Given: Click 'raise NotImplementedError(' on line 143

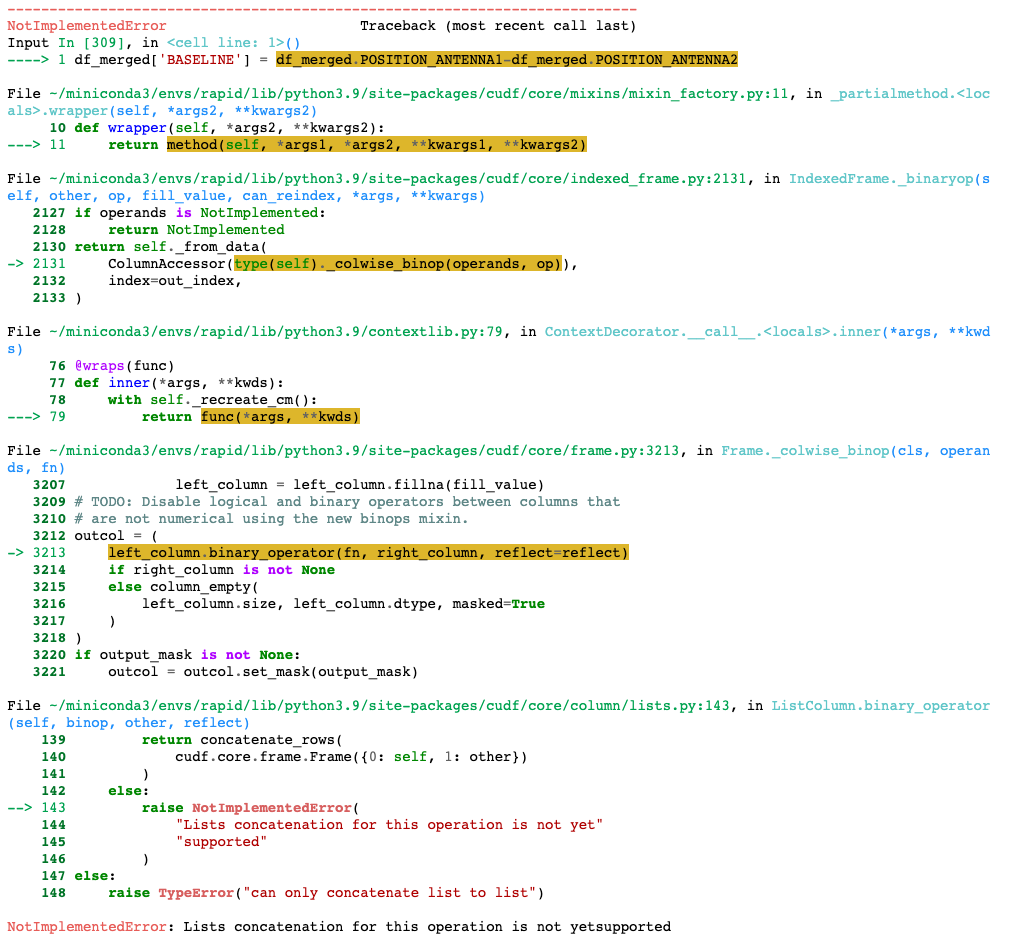Looking at the screenshot, I should tap(251, 807).
